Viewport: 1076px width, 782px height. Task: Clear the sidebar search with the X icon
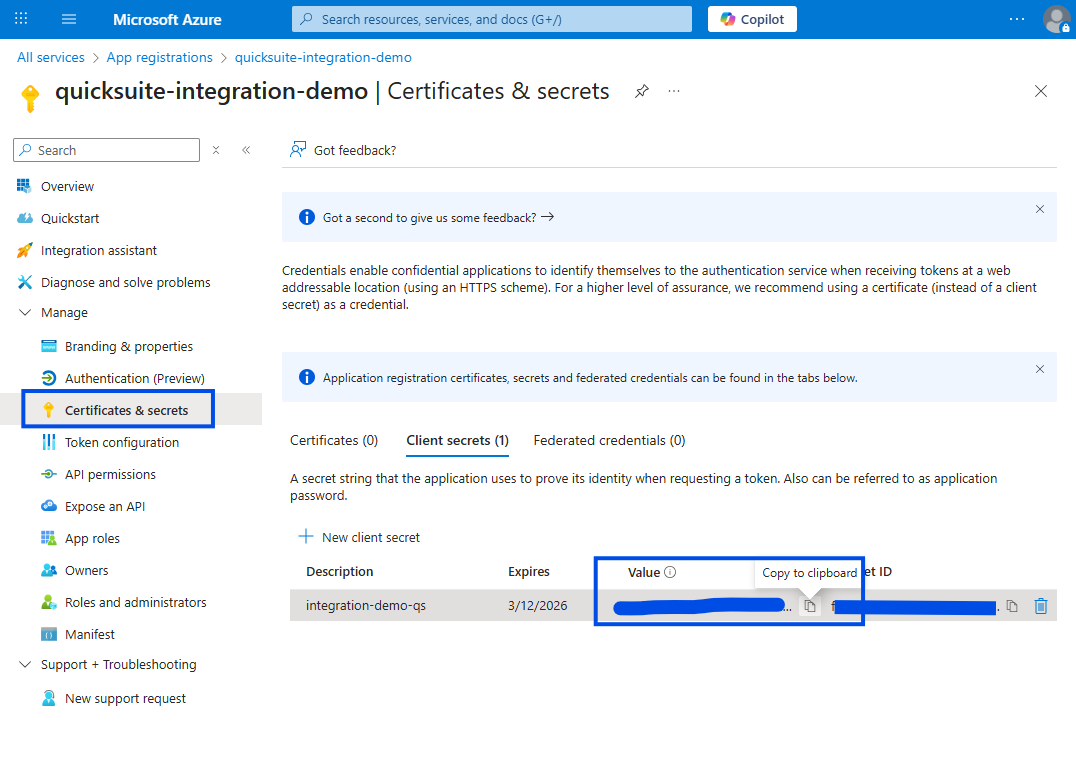(215, 150)
